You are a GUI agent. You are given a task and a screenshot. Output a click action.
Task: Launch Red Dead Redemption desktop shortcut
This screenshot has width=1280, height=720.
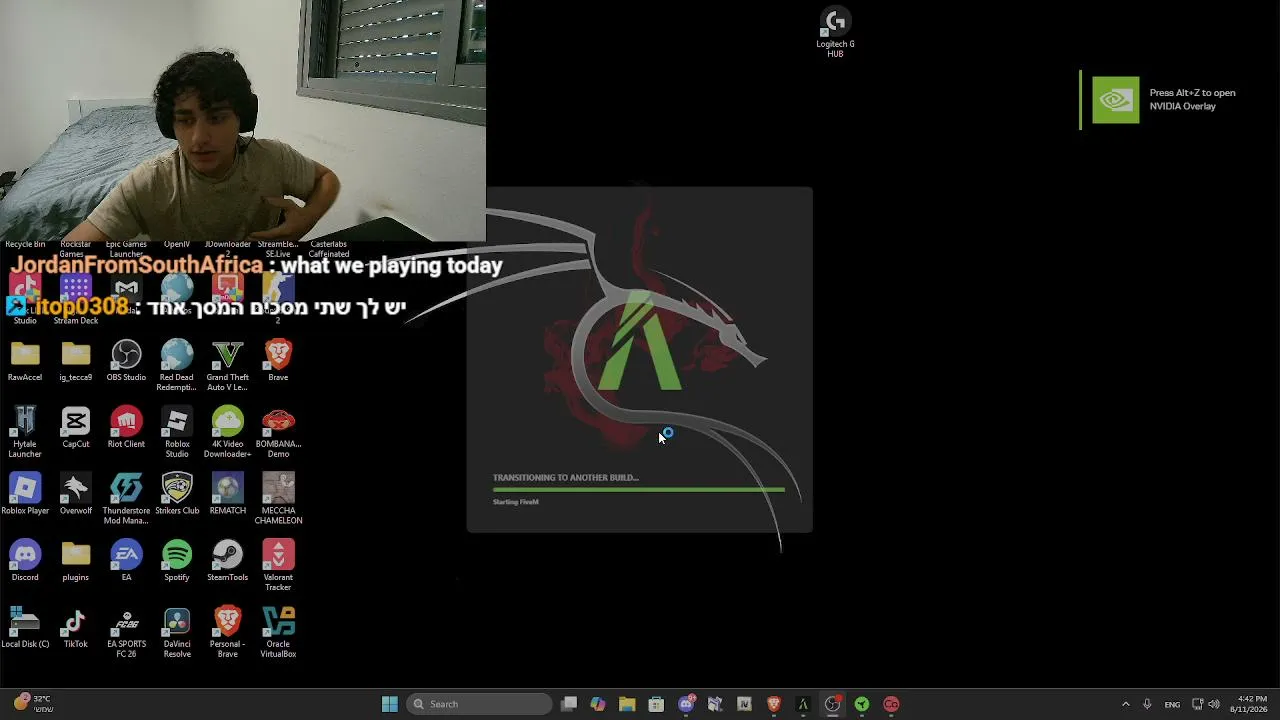(x=177, y=366)
